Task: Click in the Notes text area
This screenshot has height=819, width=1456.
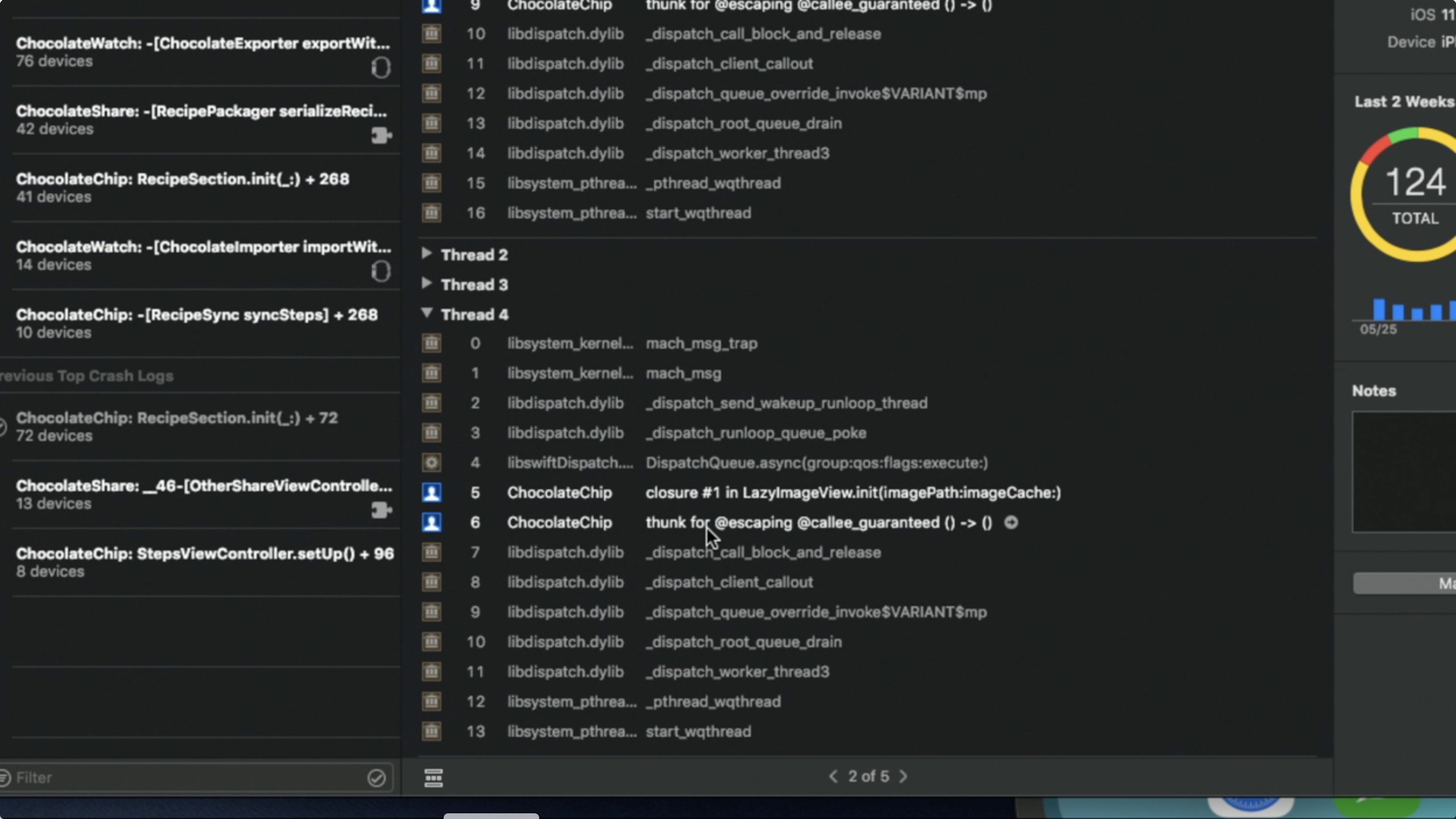Action: pos(1405,472)
